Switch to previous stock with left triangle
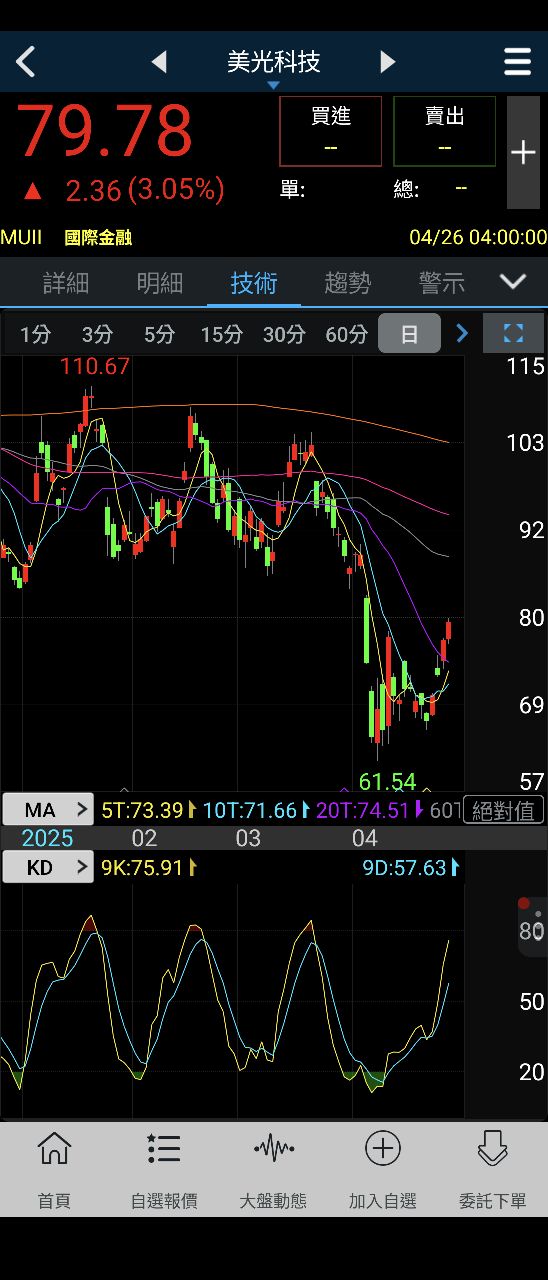The width and height of the screenshot is (548, 1280). [x=159, y=62]
